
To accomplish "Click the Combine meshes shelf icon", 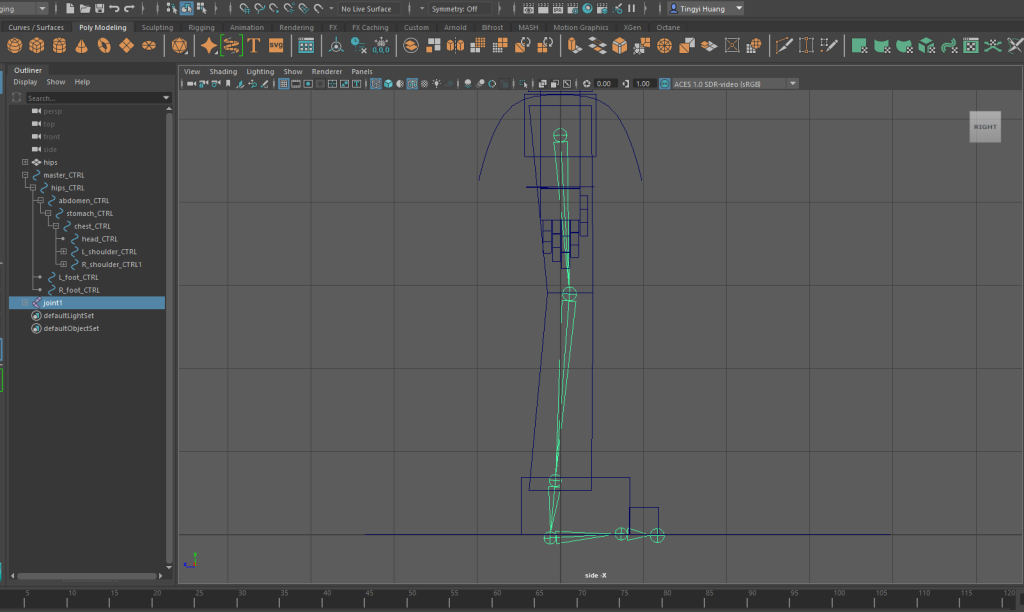I will (411, 46).
